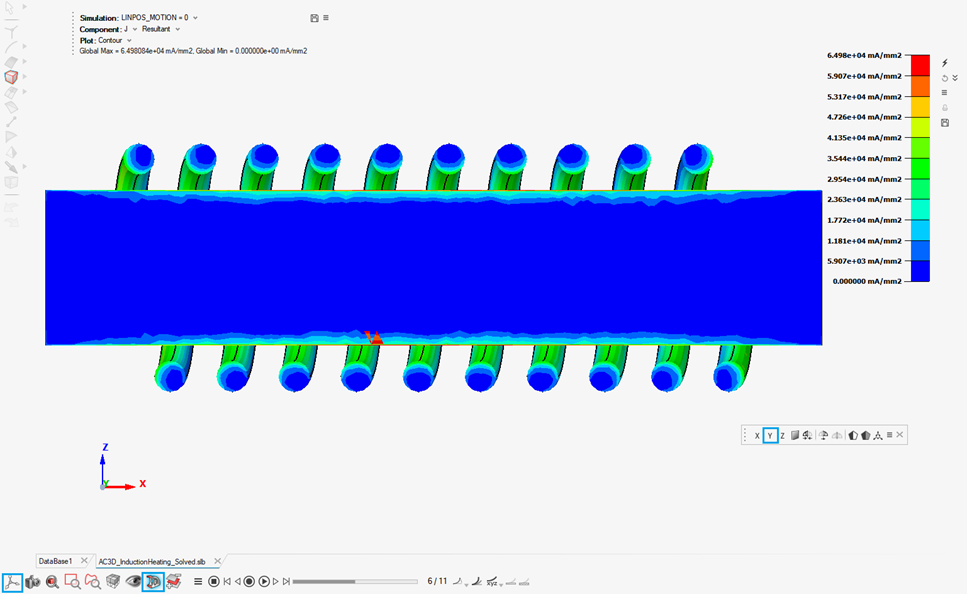Select the arrow pointer tool in sidebar
This screenshot has width=967, height=594.
point(10,8)
